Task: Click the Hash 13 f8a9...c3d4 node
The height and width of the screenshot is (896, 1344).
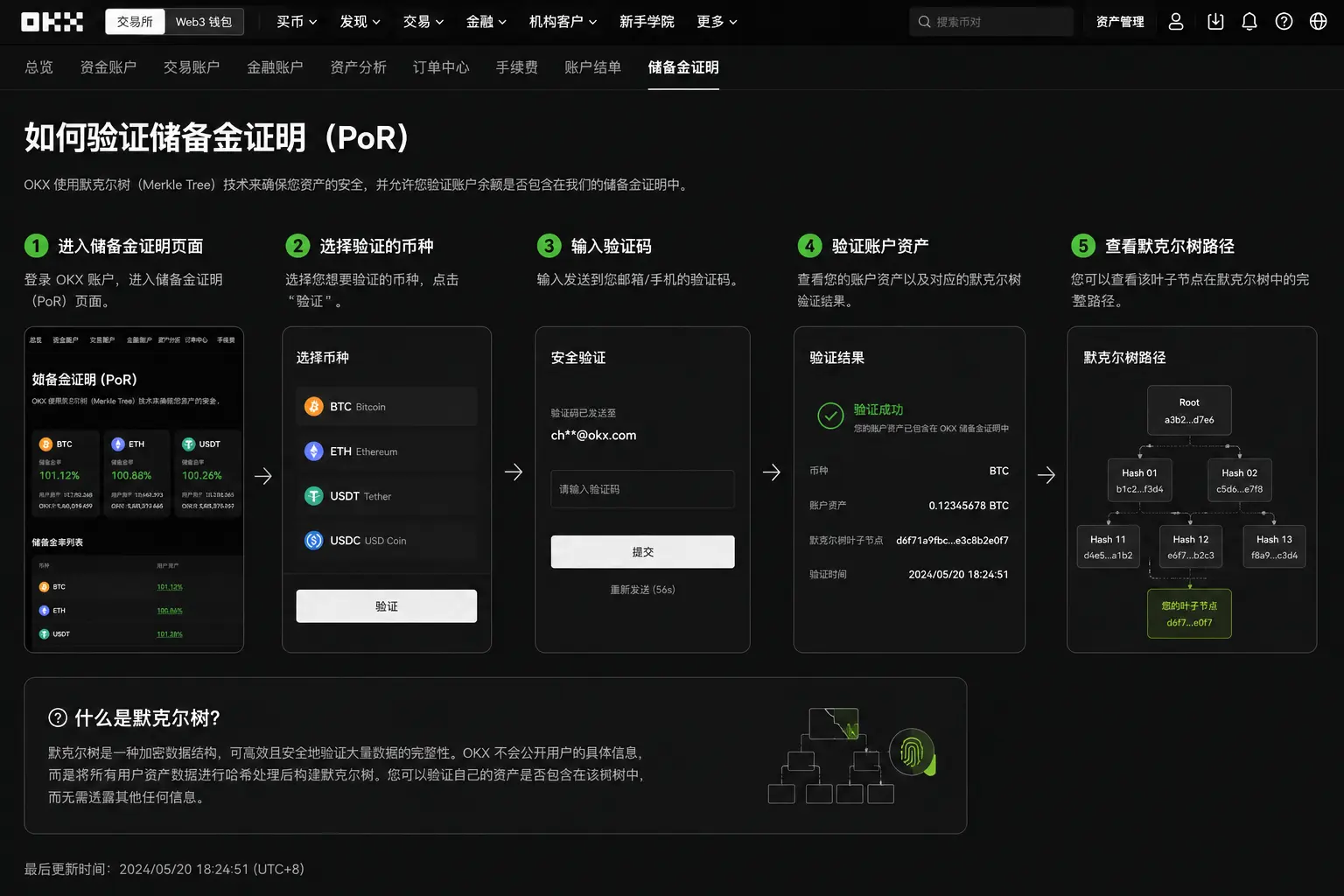Action: (x=1274, y=547)
